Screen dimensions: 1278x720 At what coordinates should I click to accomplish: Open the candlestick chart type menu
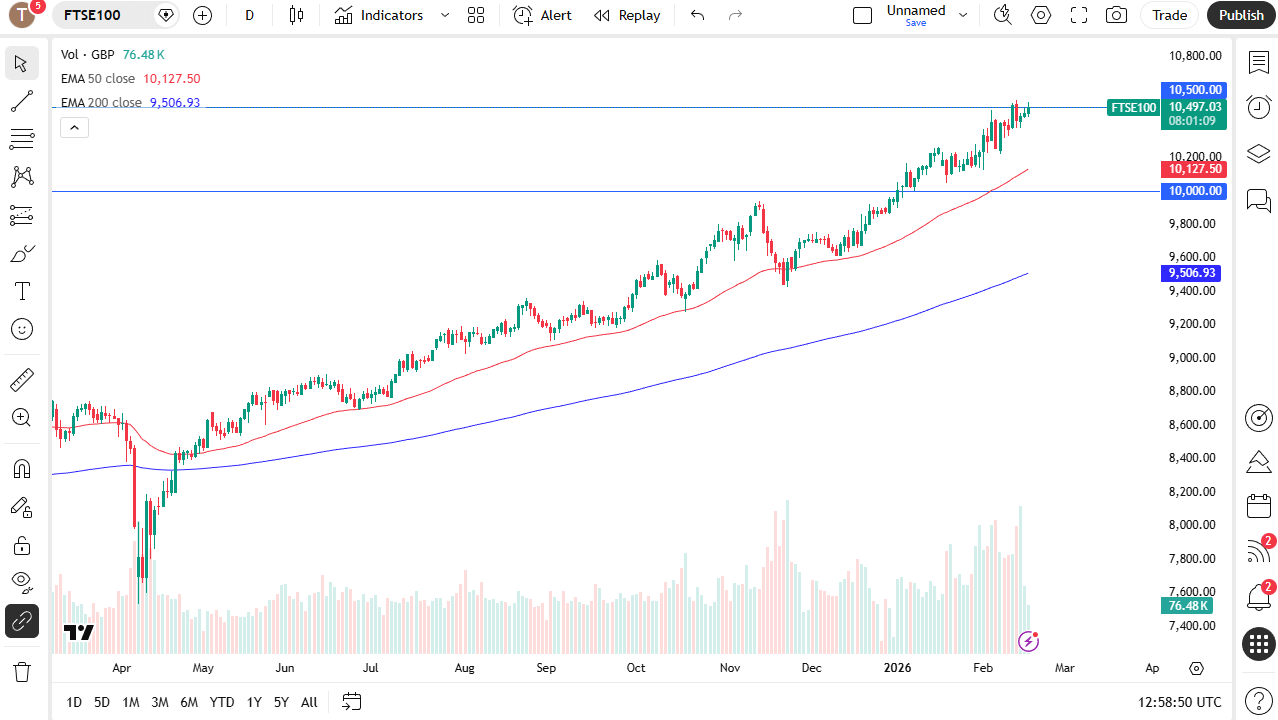(296, 15)
